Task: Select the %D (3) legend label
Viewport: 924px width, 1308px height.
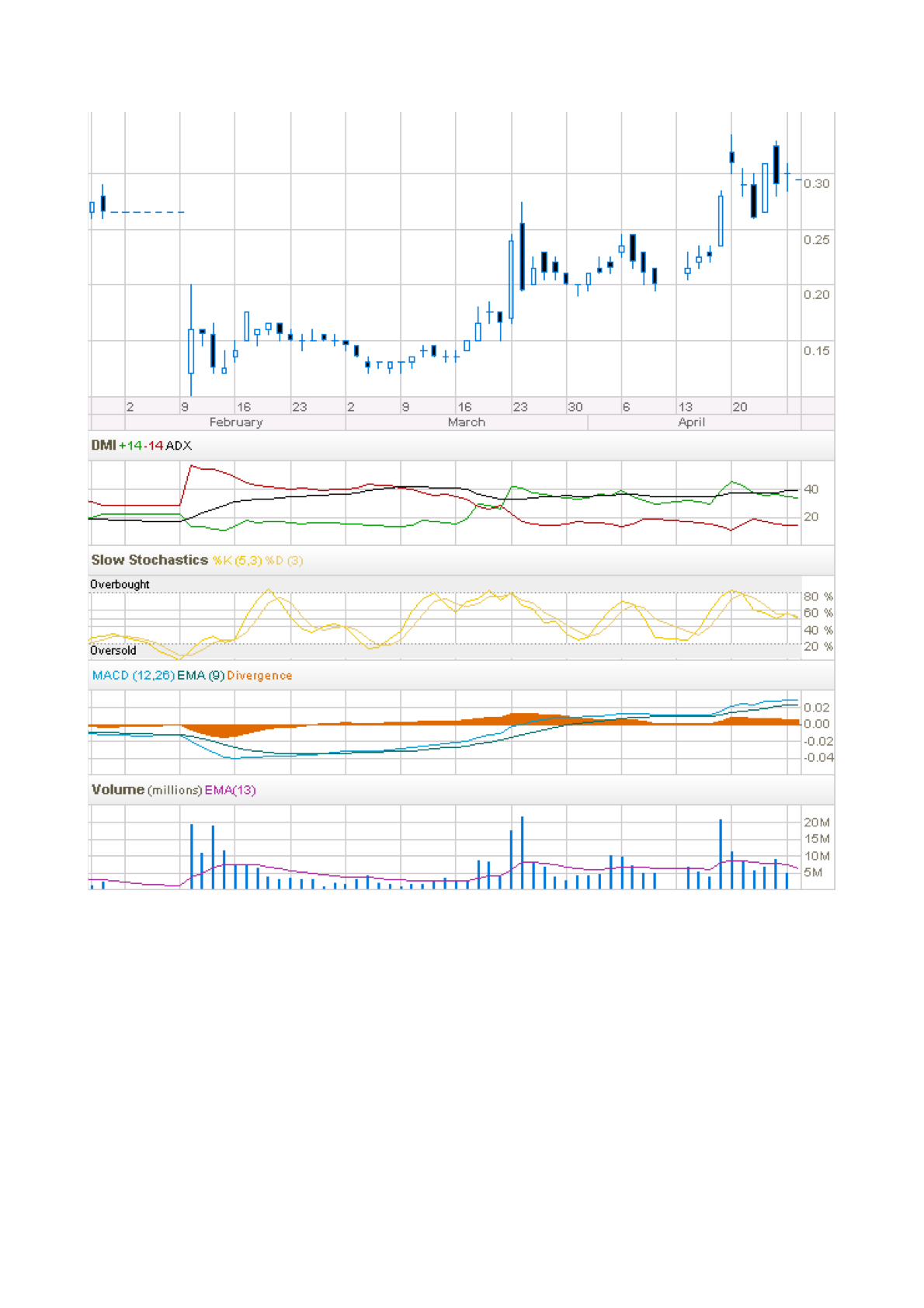Action: point(284,561)
